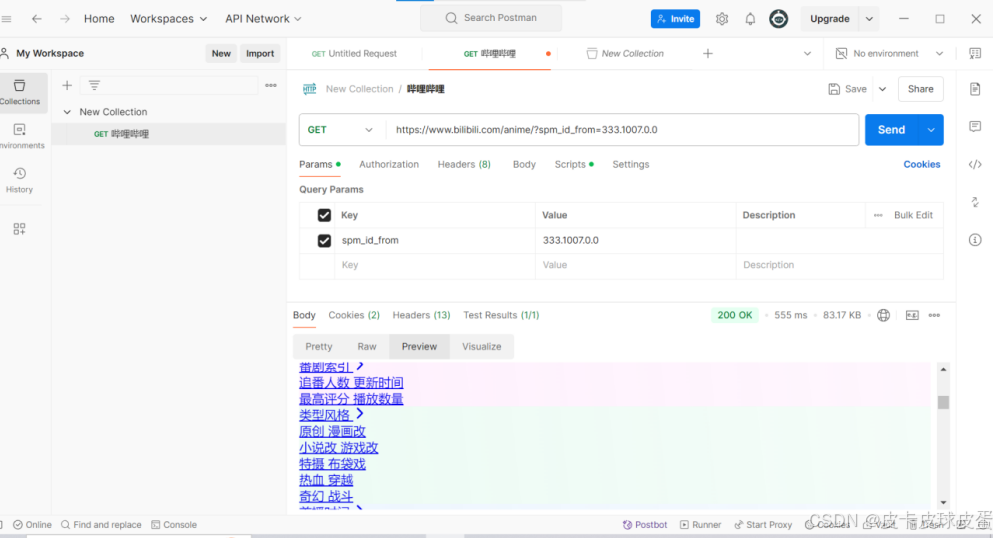This screenshot has width=997, height=538.
Task: Open the API Network dropdown
Action: (263, 19)
